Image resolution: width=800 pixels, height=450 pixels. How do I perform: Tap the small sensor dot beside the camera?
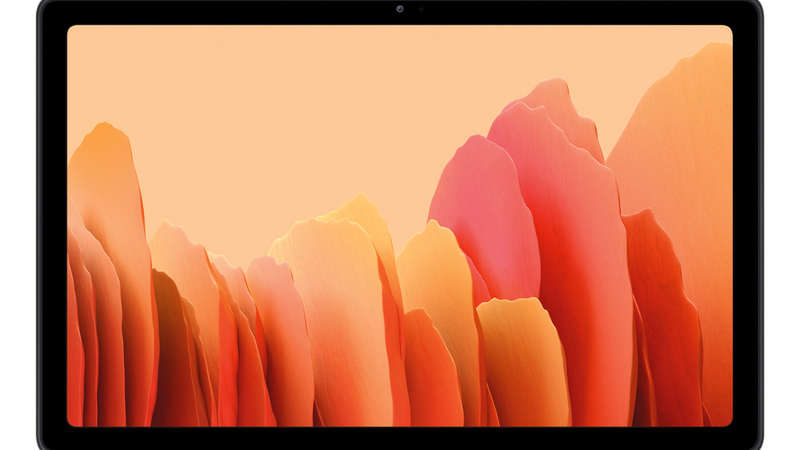(420, 10)
